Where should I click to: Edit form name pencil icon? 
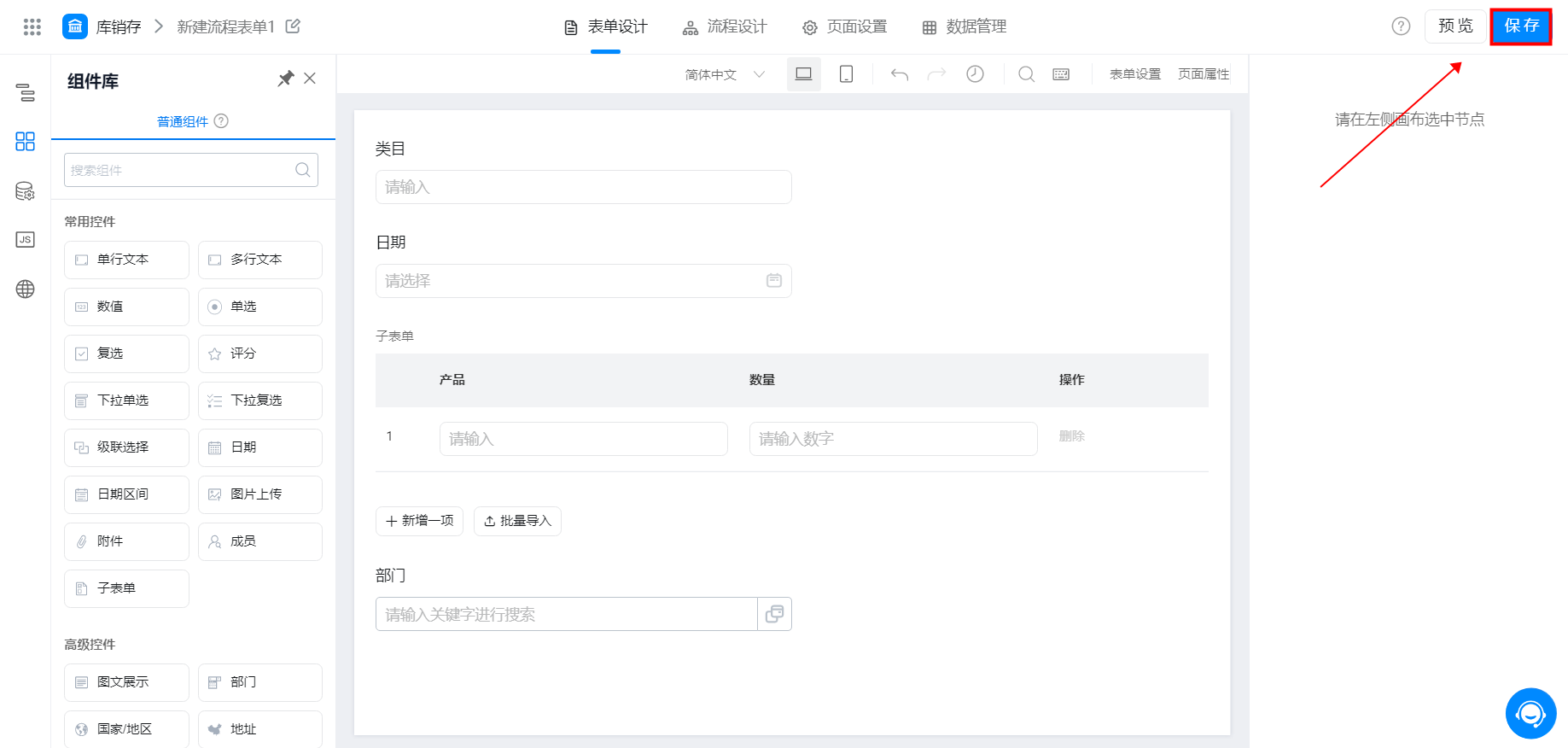point(293,26)
